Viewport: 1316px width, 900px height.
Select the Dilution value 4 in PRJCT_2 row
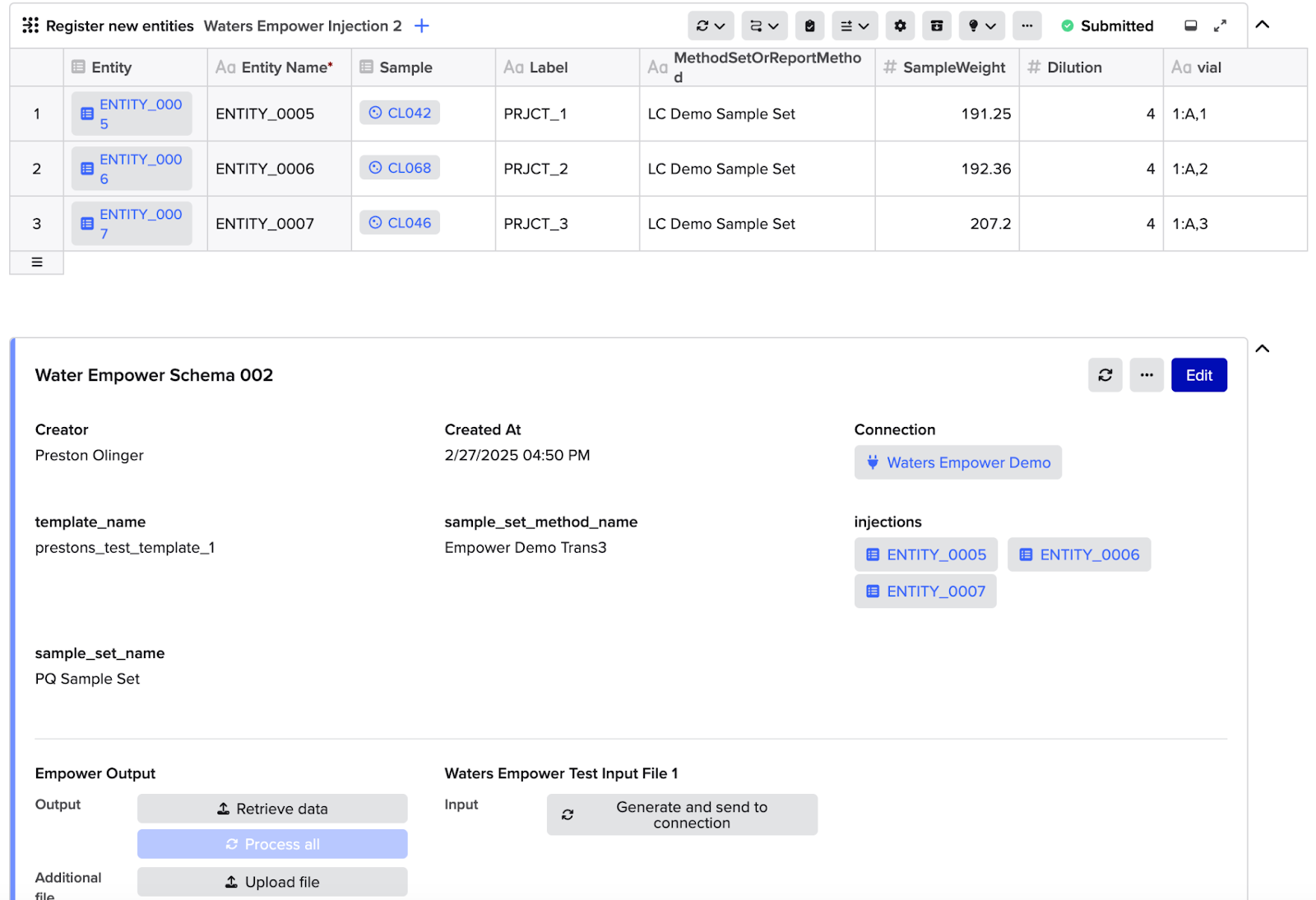click(x=1091, y=169)
